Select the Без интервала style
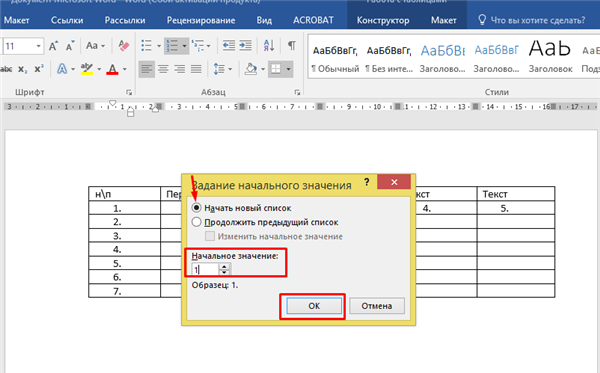The image size is (600, 373). point(389,58)
